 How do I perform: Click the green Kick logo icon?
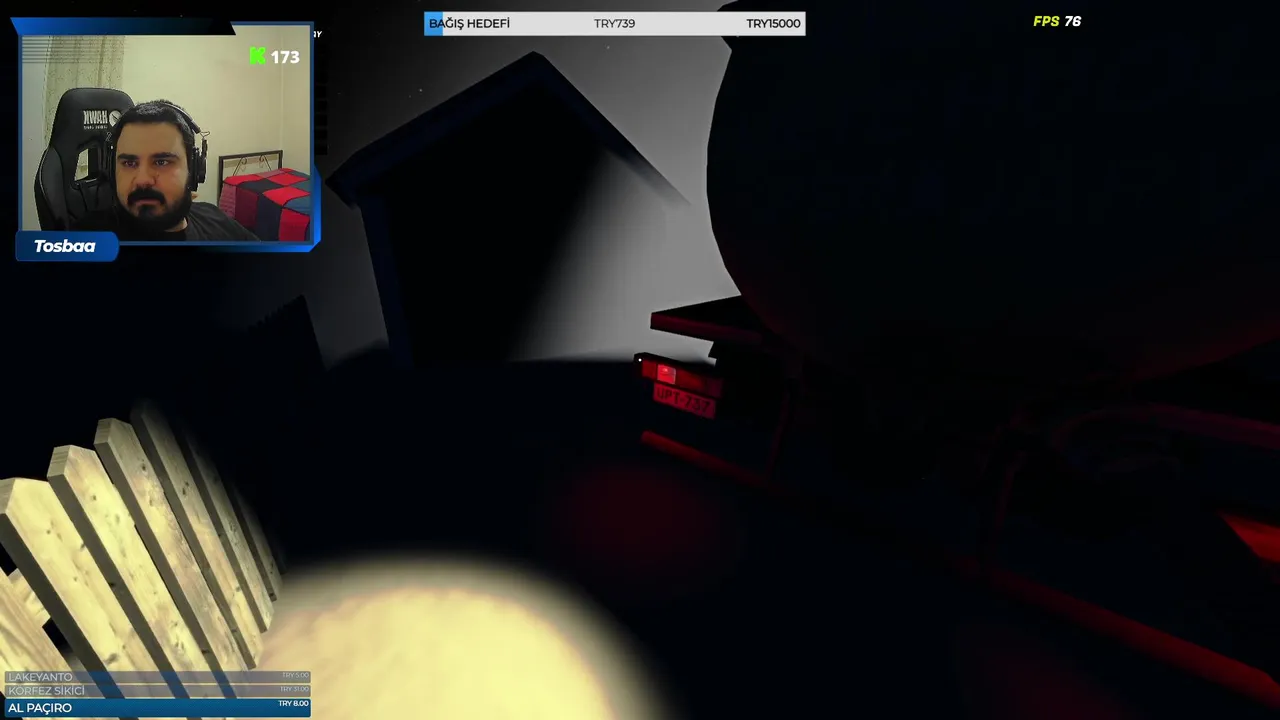click(257, 57)
